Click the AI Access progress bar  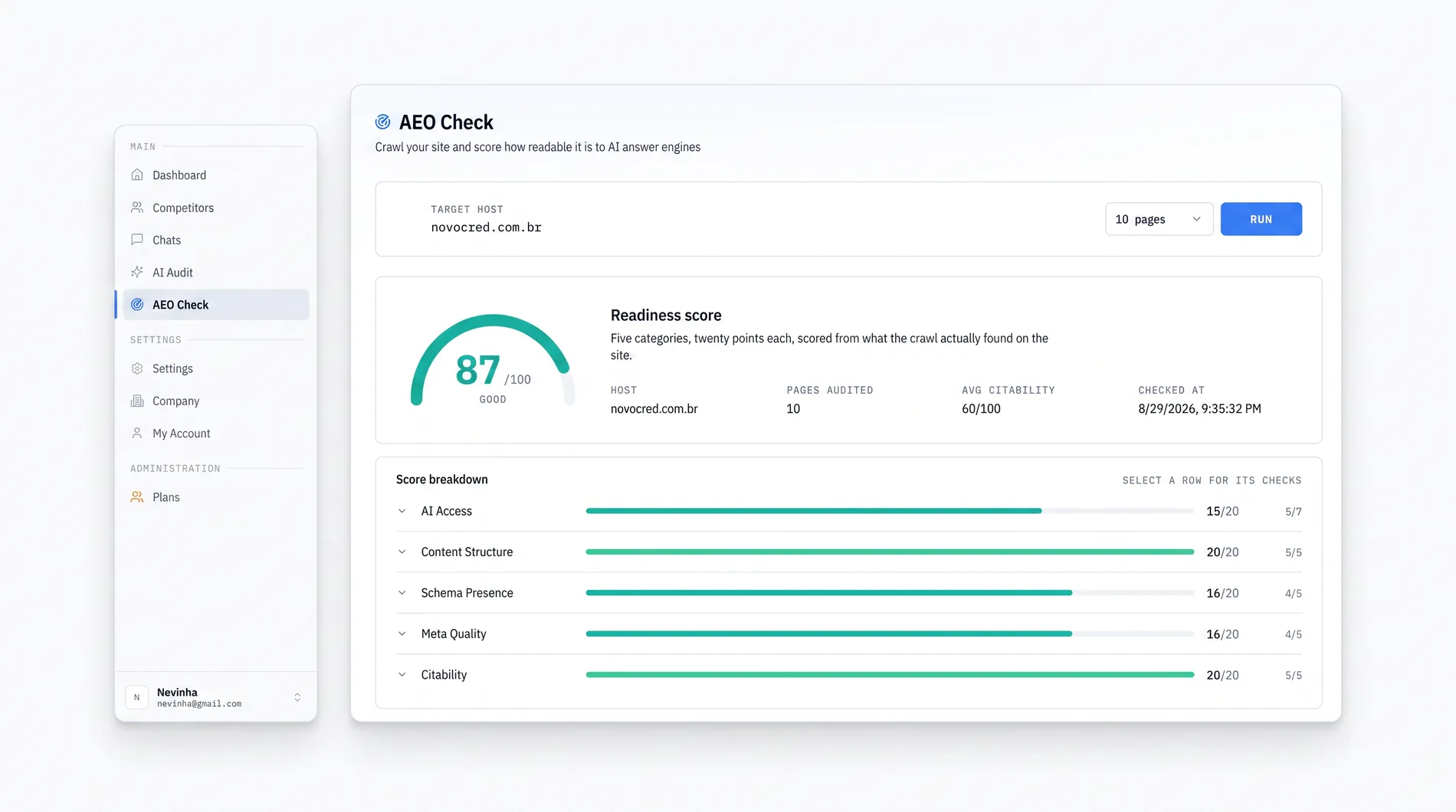point(890,511)
